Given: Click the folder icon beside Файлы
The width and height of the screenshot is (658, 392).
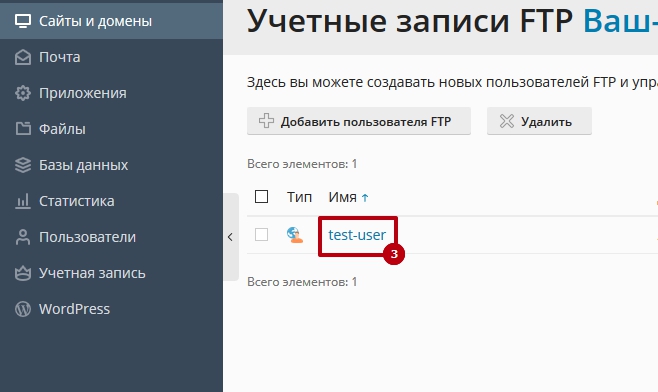Looking at the screenshot, I should coord(23,129).
